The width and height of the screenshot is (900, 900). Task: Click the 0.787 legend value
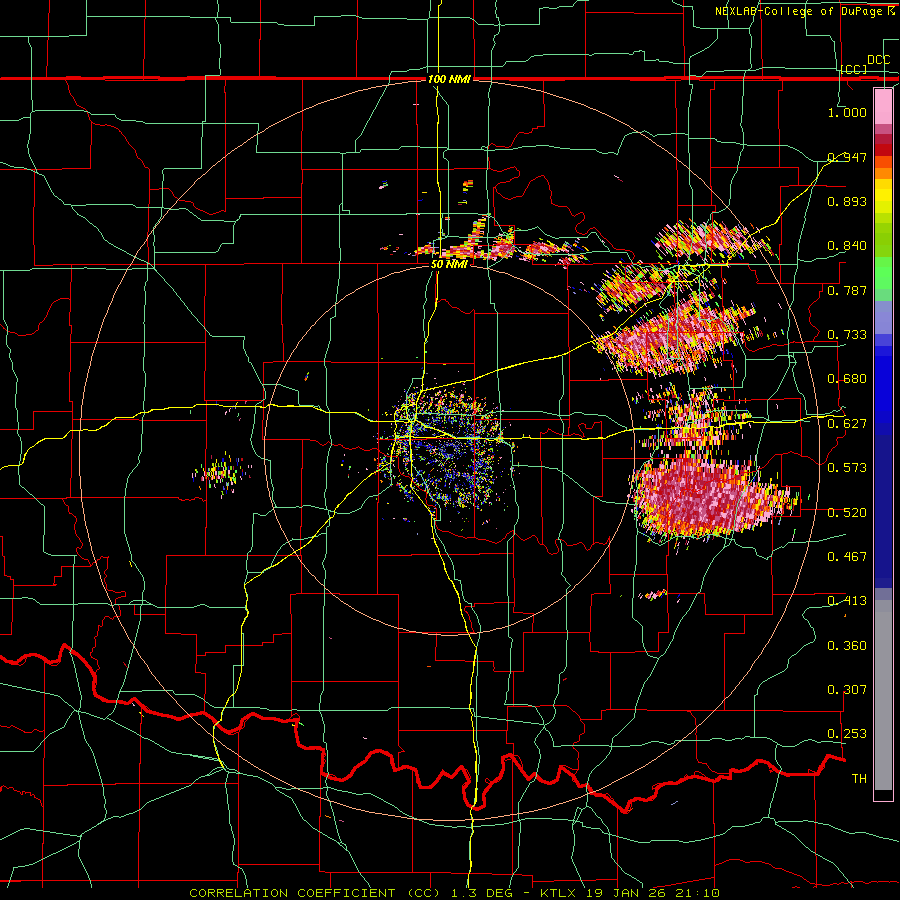point(847,290)
